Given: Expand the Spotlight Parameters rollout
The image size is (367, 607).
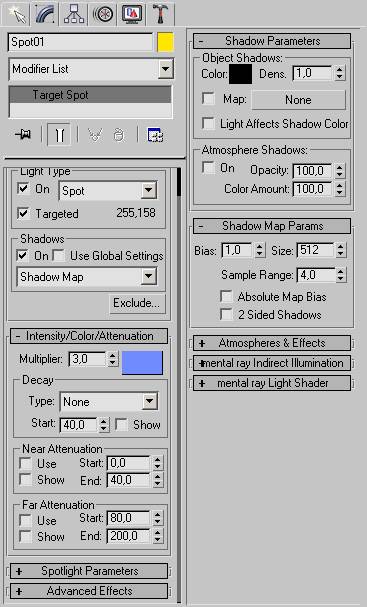Looking at the screenshot, I should [89, 571].
